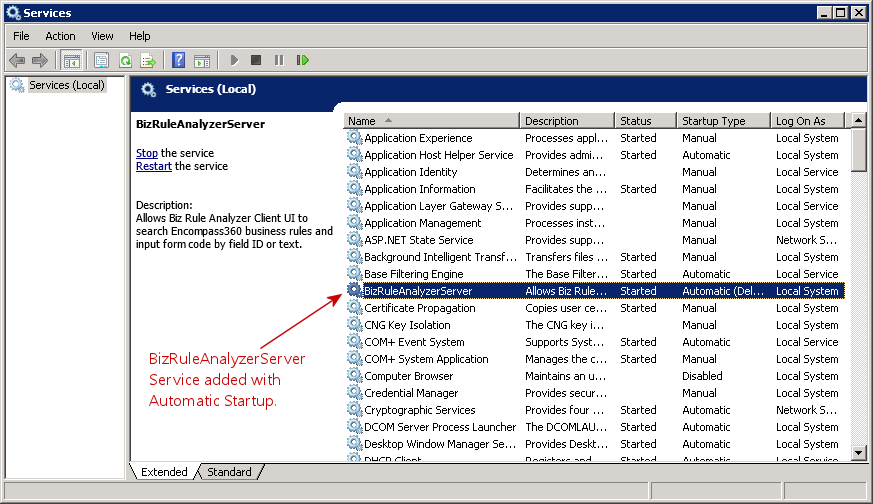Image resolution: width=873 pixels, height=504 pixels.
Task: Click gear icon of BizRuleAnalyzerServer row
Action: [x=354, y=290]
